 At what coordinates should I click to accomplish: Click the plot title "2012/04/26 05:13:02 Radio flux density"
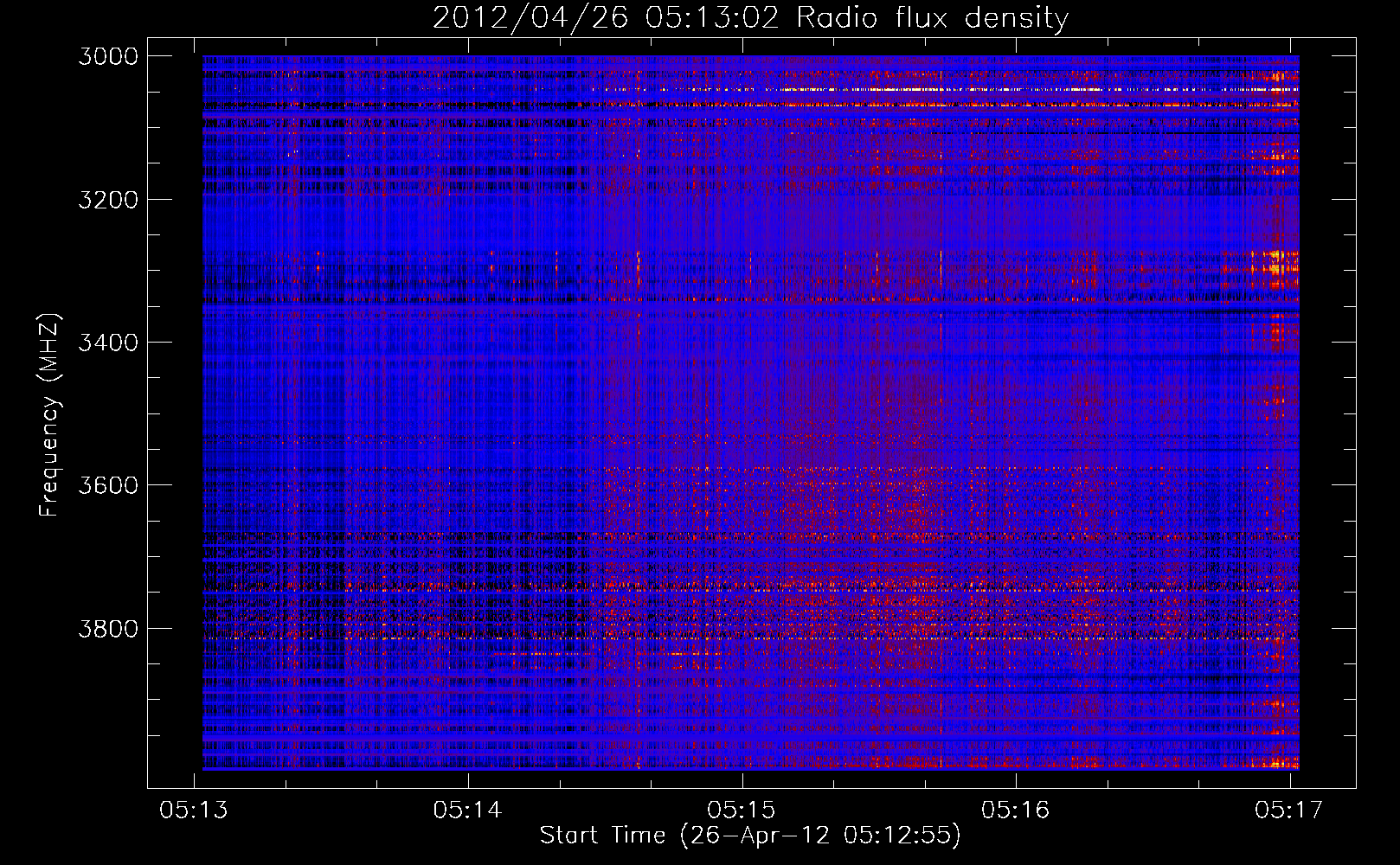pyautogui.click(x=750, y=18)
